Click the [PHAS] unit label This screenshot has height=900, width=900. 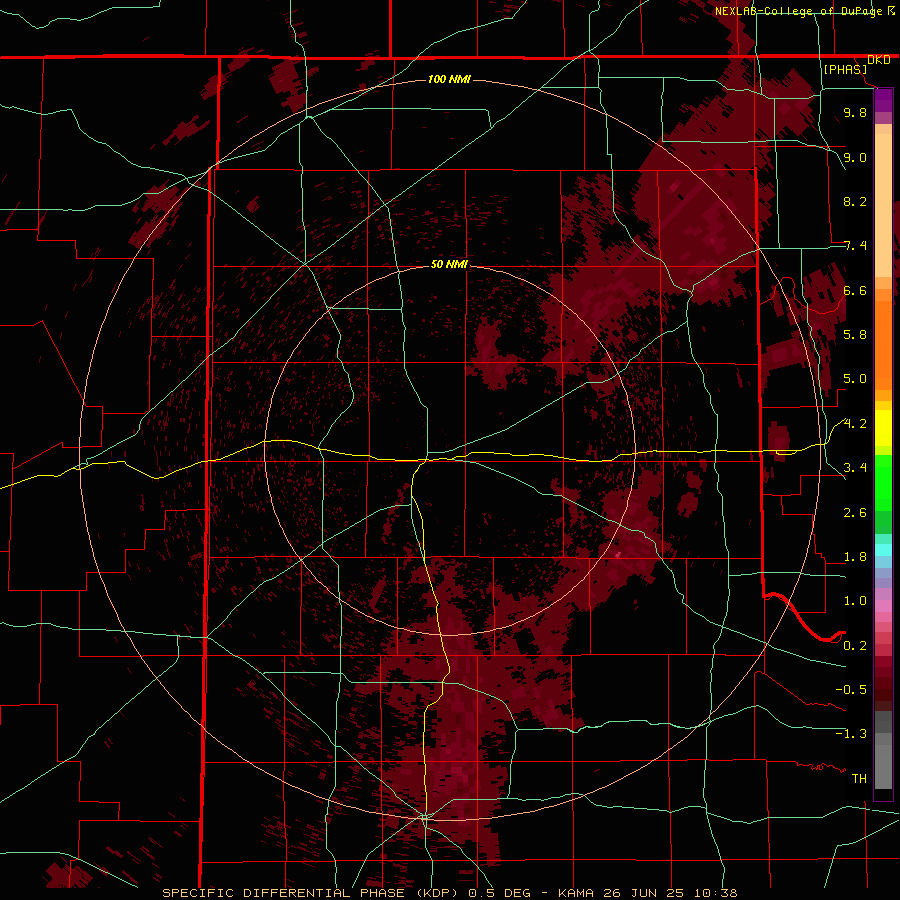pyautogui.click(x=845, y=70)
